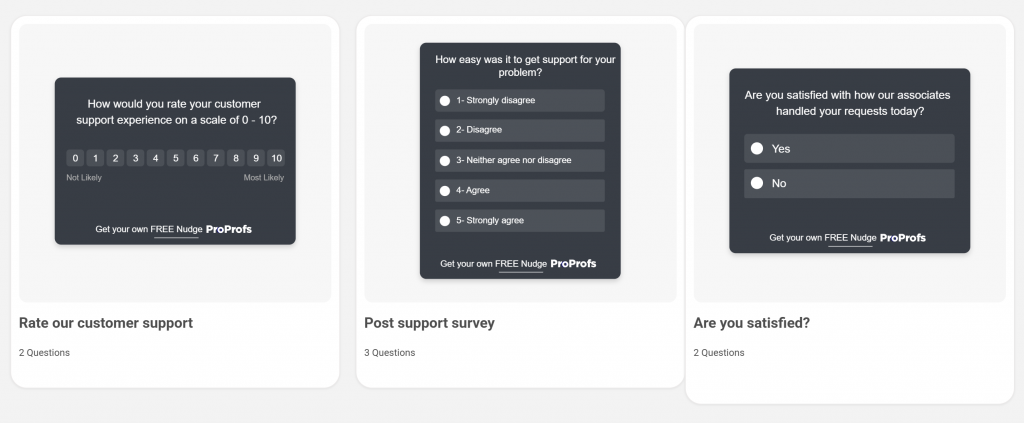1024x423 pixels.
Task: Pick rating 8 on the scale
Action: click(235, 158)
